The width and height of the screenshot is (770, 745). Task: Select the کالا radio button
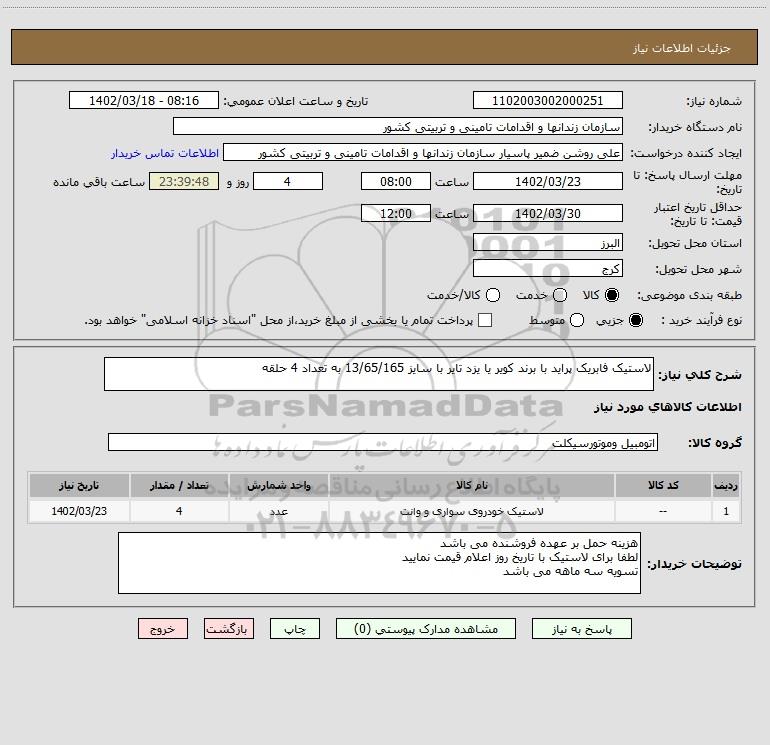click(x=612, y=295)
